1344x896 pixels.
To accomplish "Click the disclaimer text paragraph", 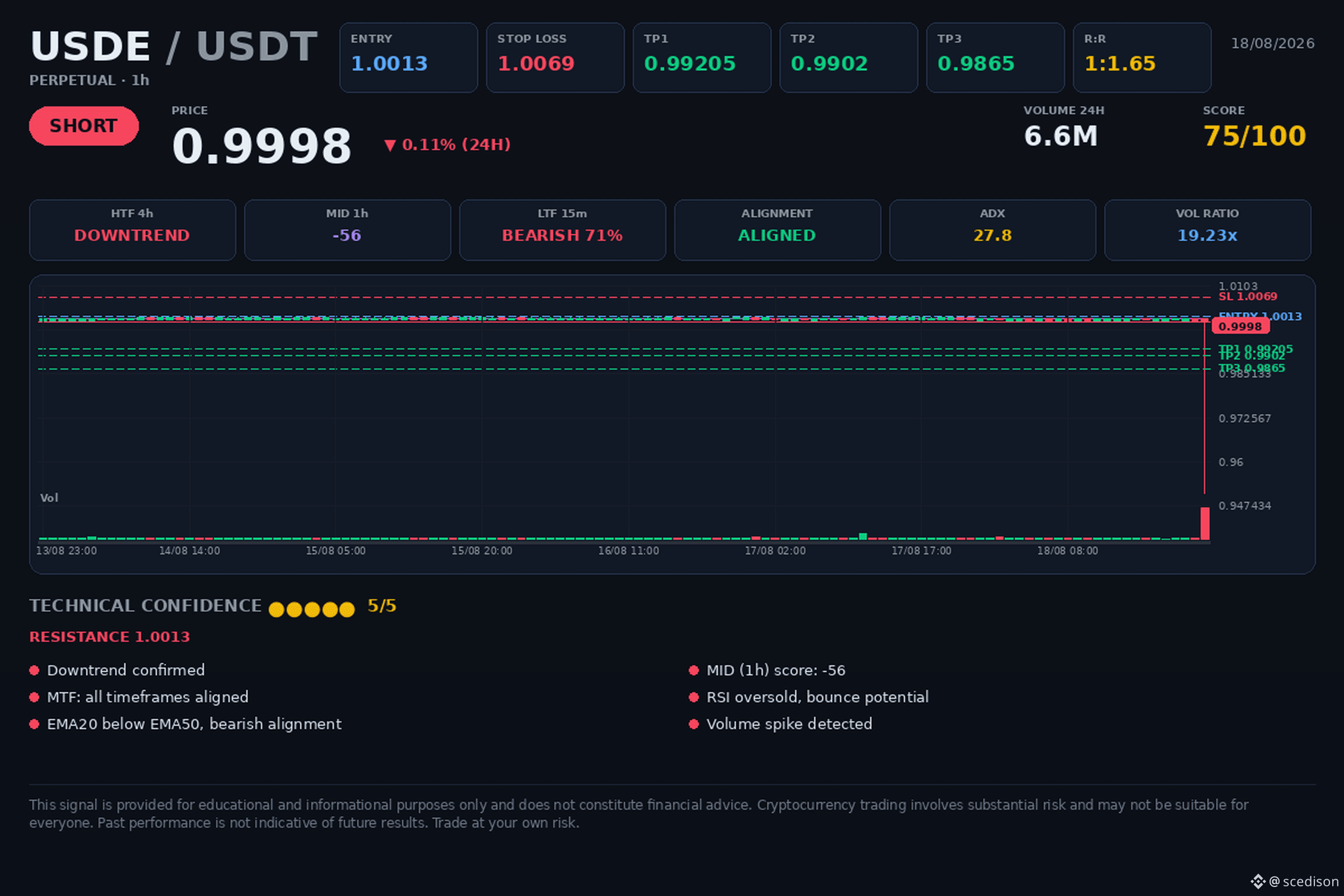I will 639,814.
